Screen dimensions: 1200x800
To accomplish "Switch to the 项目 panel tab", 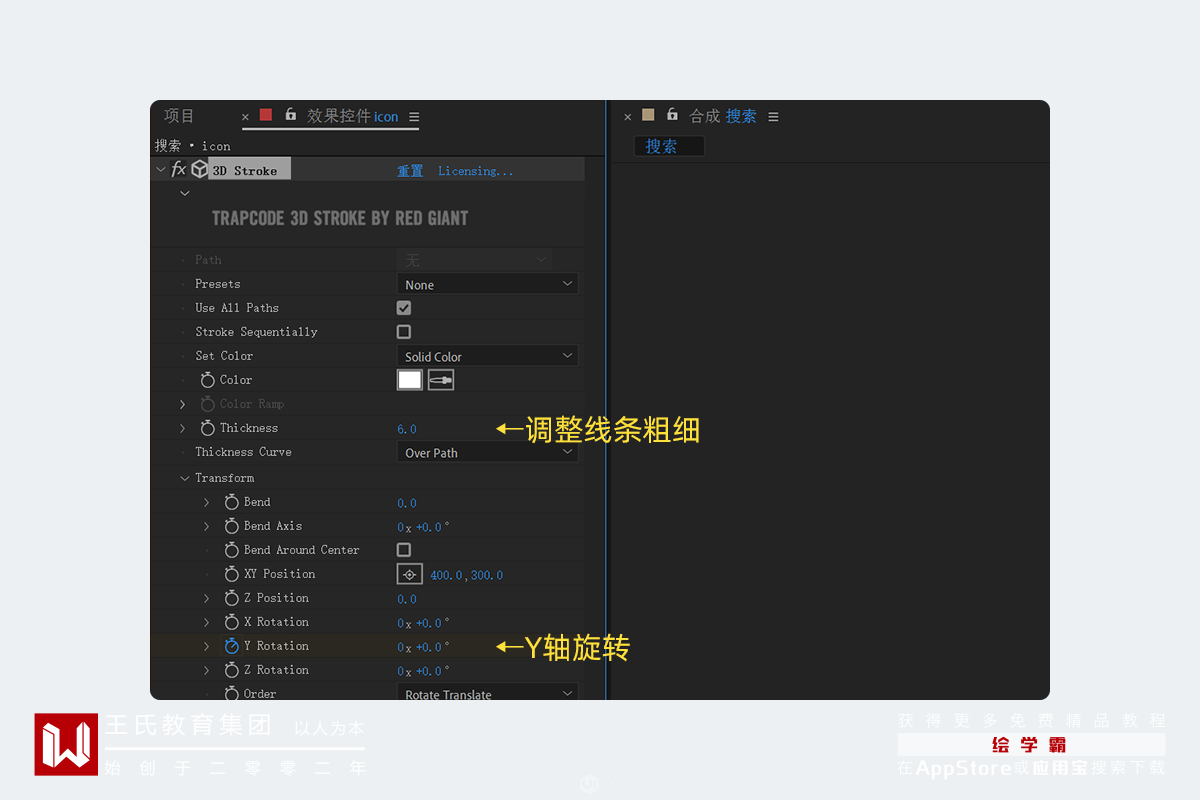I will coord(180,116).
